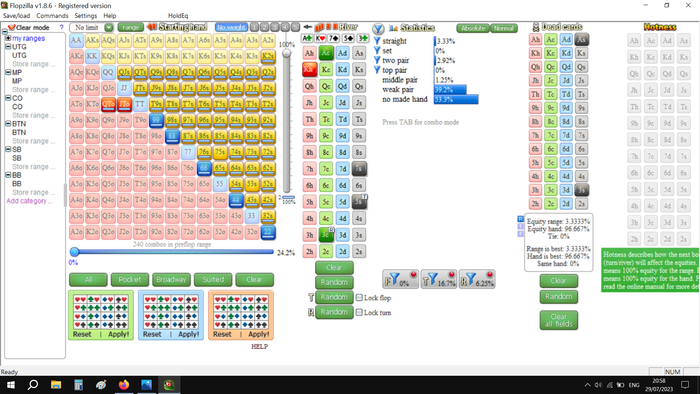Toggle the AA hand in the range grid
The image size is (700, 394).
[x=76, y=40]
